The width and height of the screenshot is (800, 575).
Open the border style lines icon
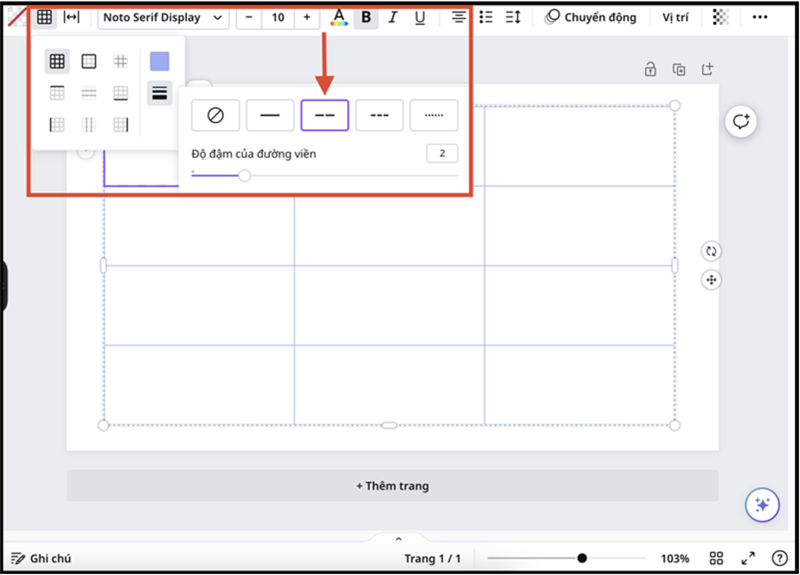point(159,93)
